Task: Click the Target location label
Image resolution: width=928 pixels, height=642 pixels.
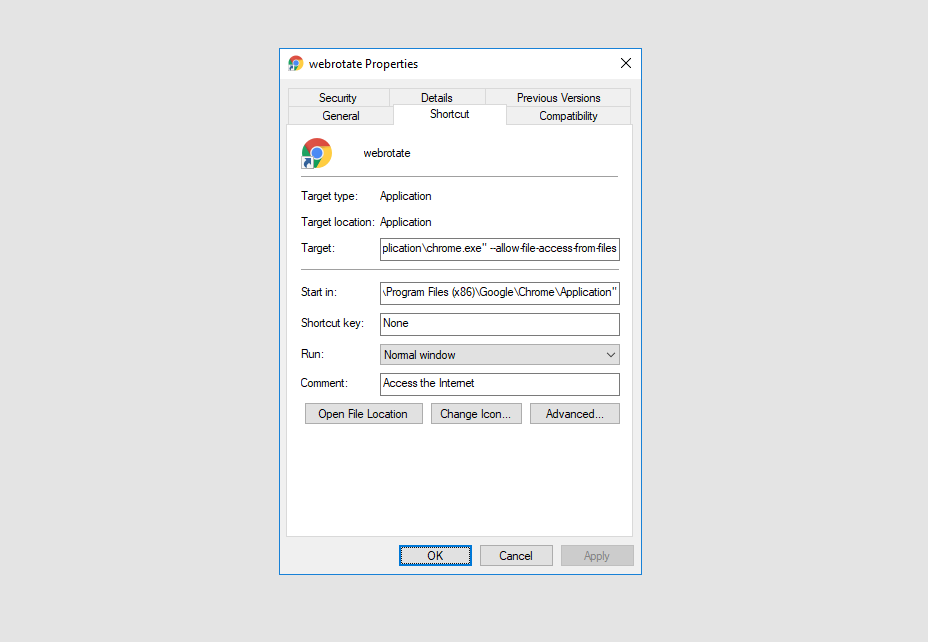Action: 337,222
